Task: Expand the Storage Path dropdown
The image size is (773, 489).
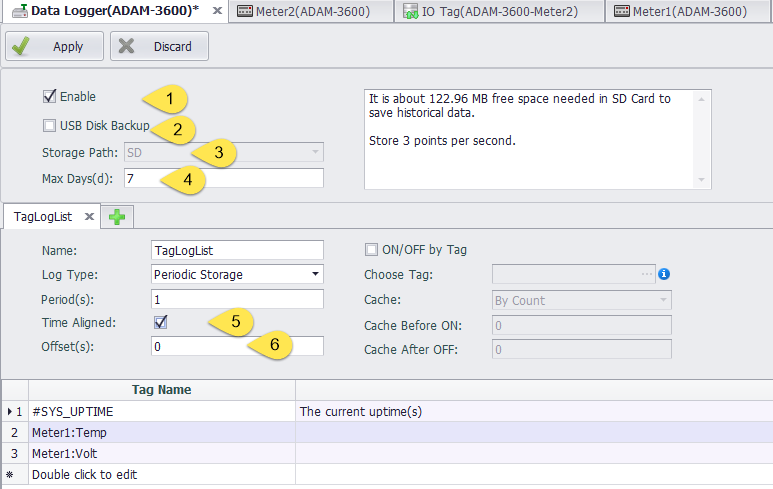Action: (x=315, y=152)
